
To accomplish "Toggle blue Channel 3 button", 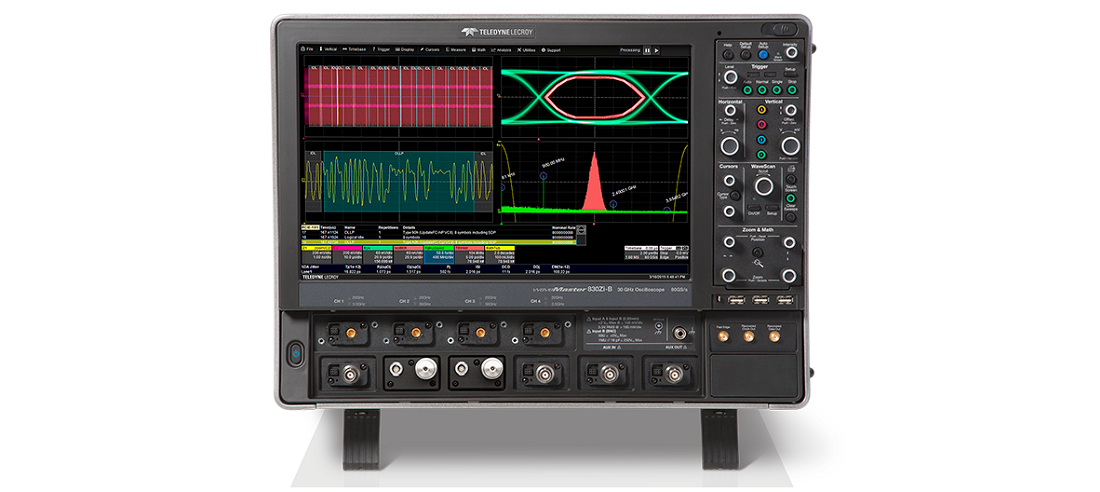I will pyautogui.click(x=761, y=140).
